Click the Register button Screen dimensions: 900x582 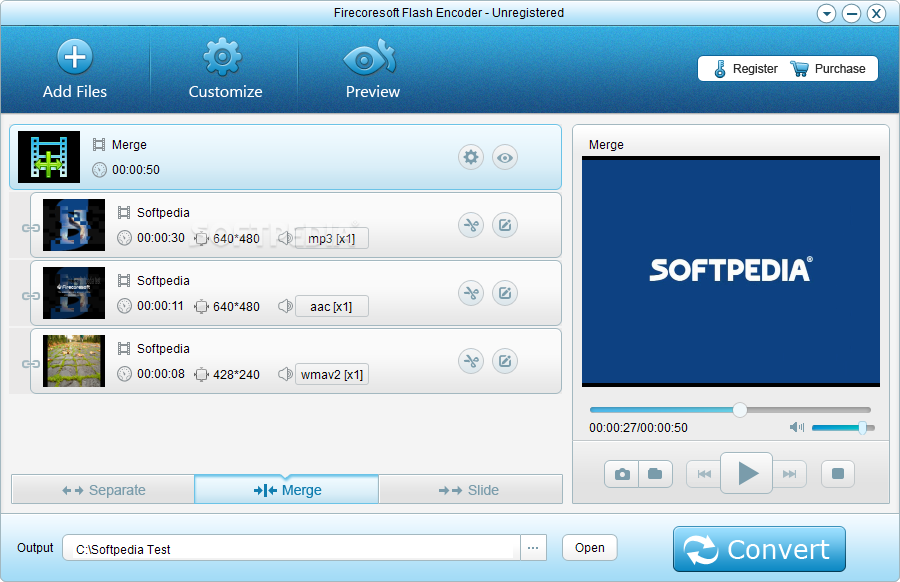click(746, 69)
